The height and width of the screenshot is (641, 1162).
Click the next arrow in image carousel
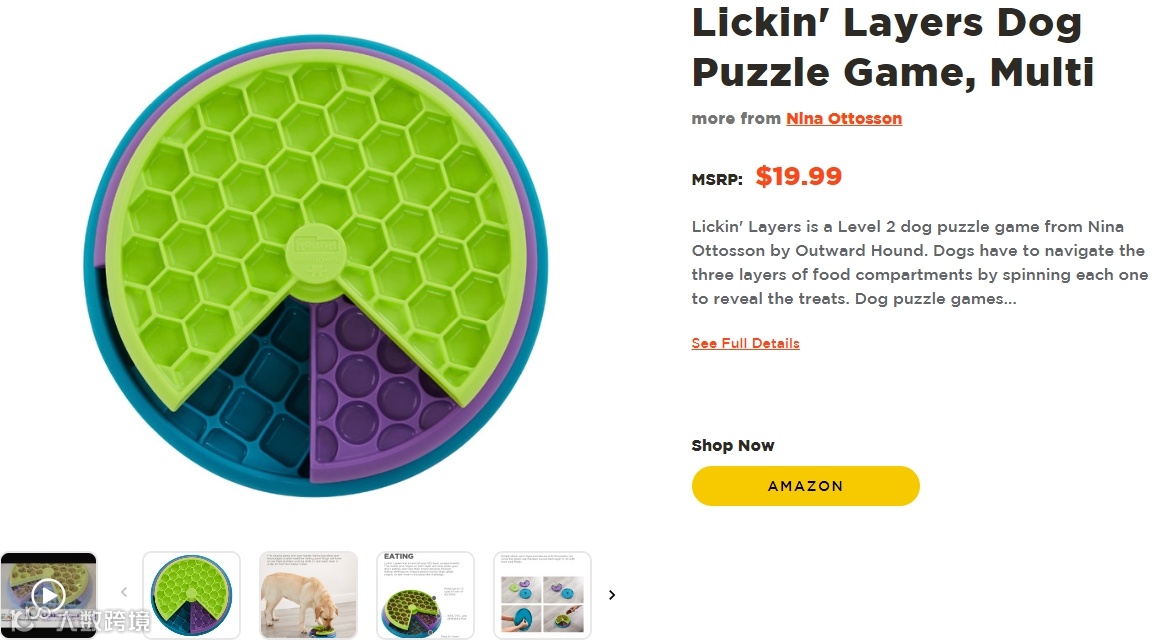(x=612, y=595)
